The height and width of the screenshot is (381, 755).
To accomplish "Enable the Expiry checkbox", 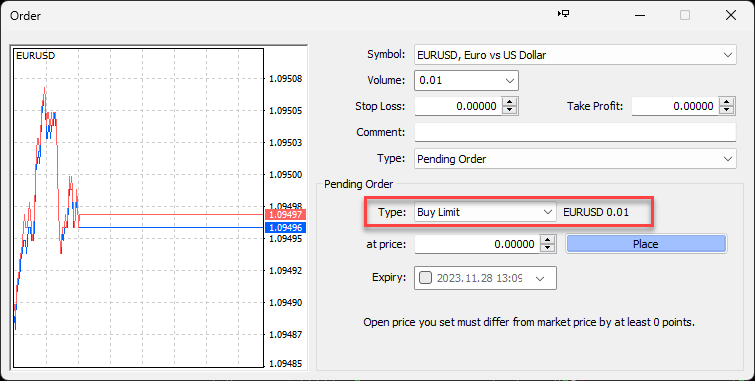I will (x=425, y=278).
